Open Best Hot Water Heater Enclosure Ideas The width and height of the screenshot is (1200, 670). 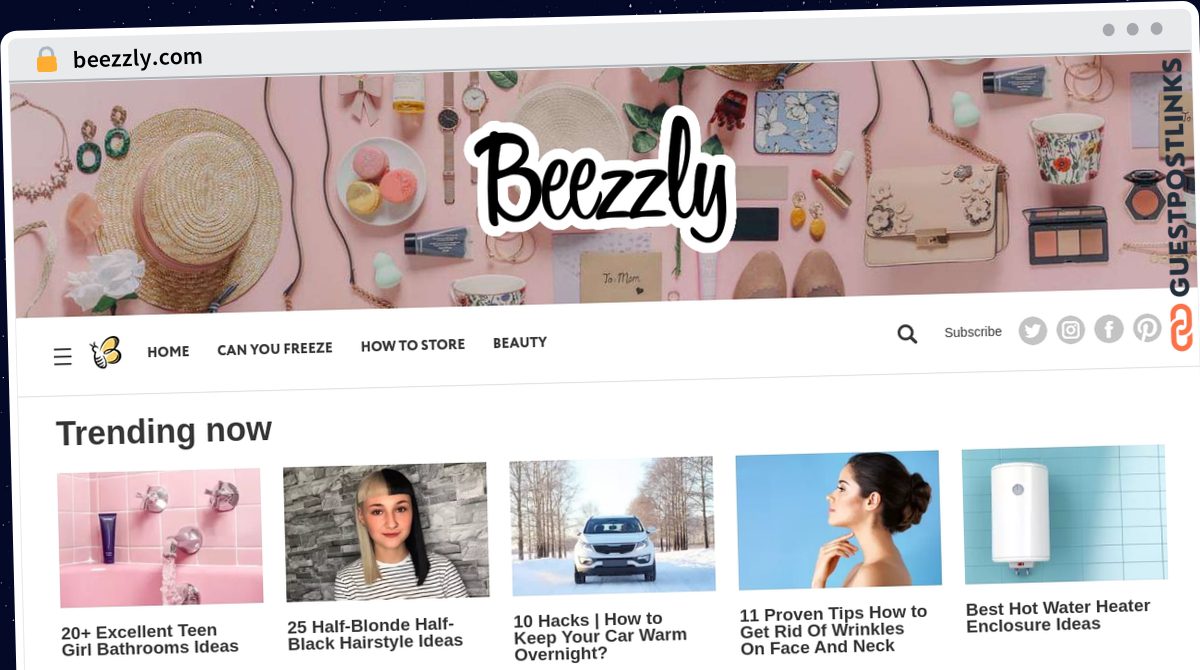pos(1058,616)
